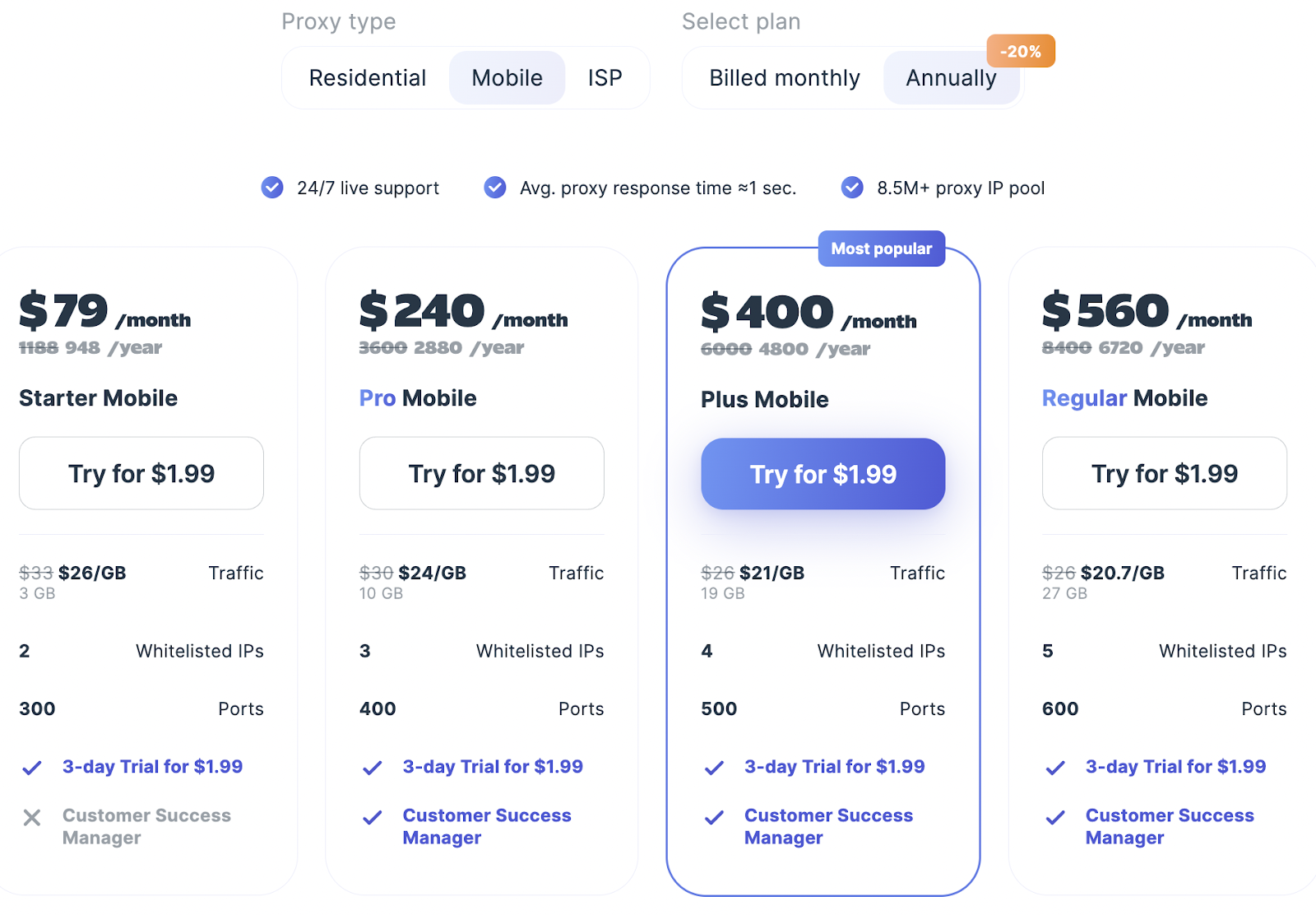Switch to Billed monthly plan
Image resolution: width=1316 pixels, height=915 pixels.
[784, 78]
